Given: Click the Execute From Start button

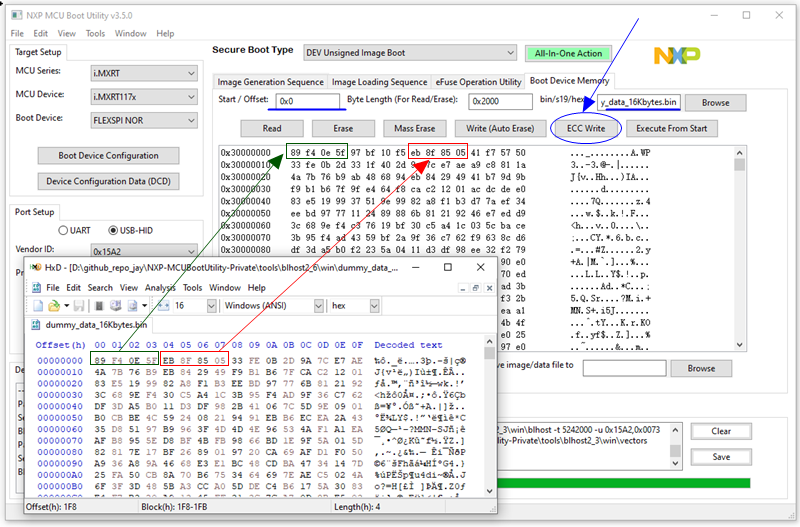Looking at the screenshot, I should [x=671, y=129].
